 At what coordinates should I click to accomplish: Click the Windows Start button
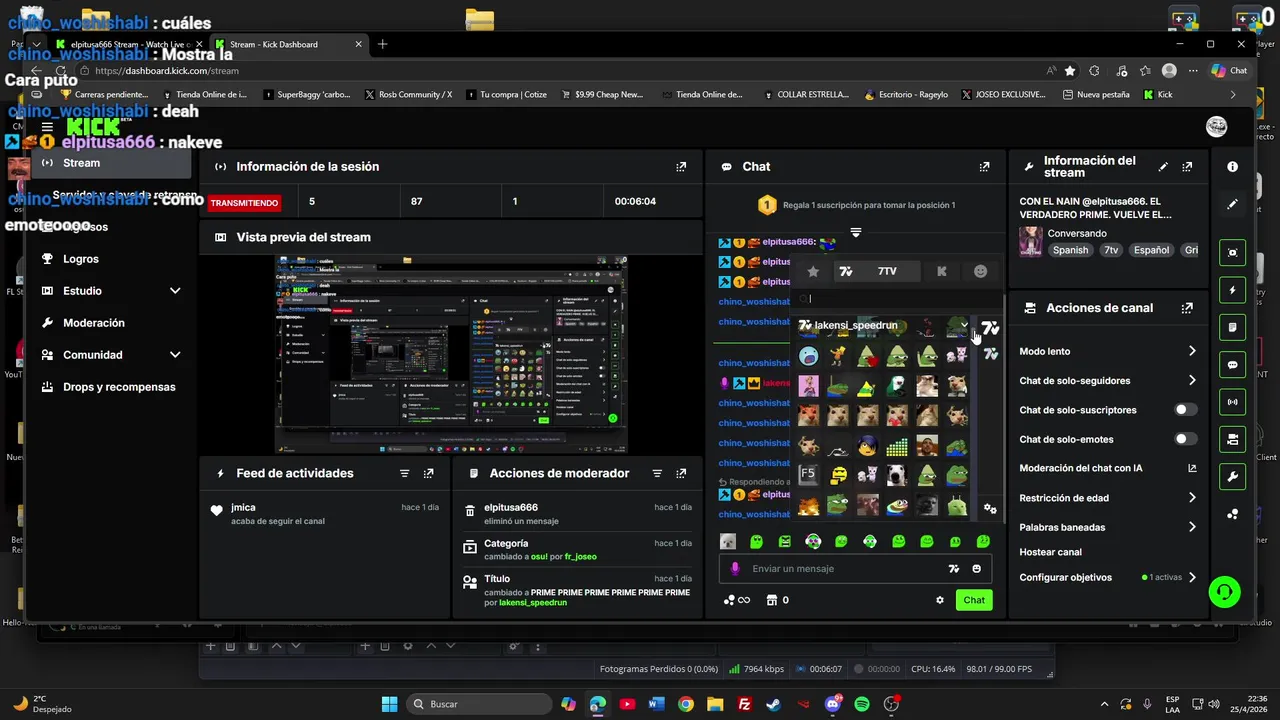[389, 704]
